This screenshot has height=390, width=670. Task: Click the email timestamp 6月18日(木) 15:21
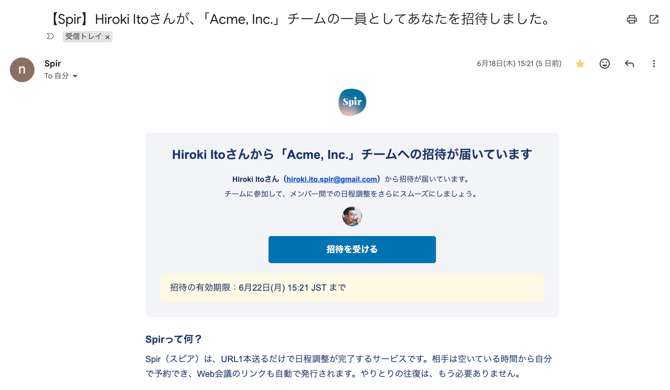coord(519,64)
